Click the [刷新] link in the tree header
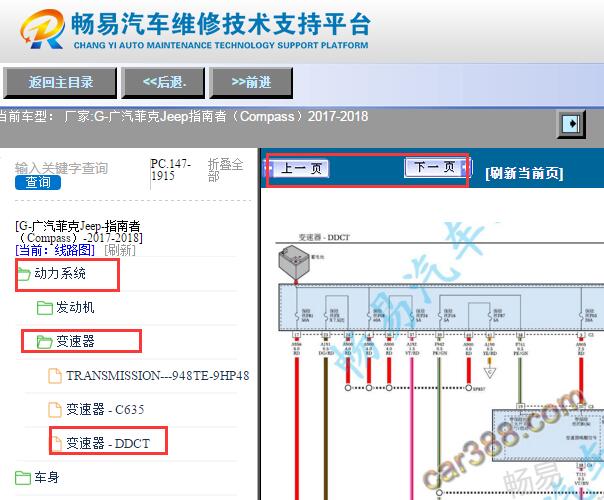This screenshot has width=604, height=500. coord(120,250)
